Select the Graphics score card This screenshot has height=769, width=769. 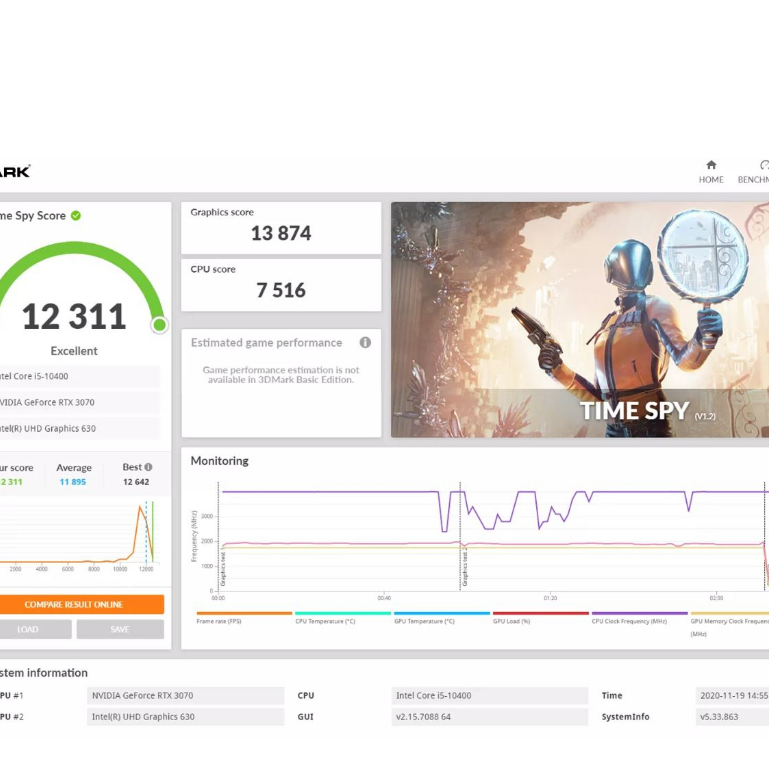pos(281,227)
